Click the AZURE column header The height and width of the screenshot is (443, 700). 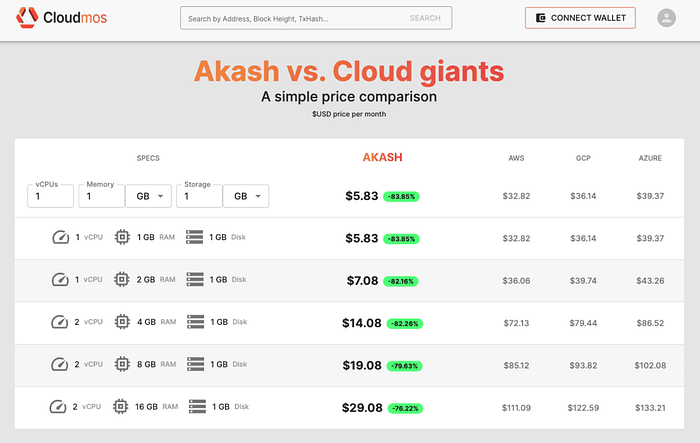(x=650, y=158)
